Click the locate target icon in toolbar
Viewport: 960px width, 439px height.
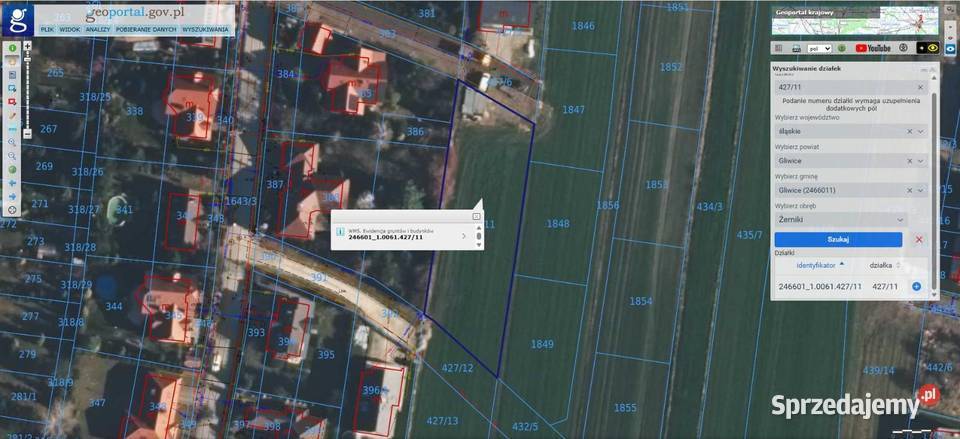pos(12,210)
